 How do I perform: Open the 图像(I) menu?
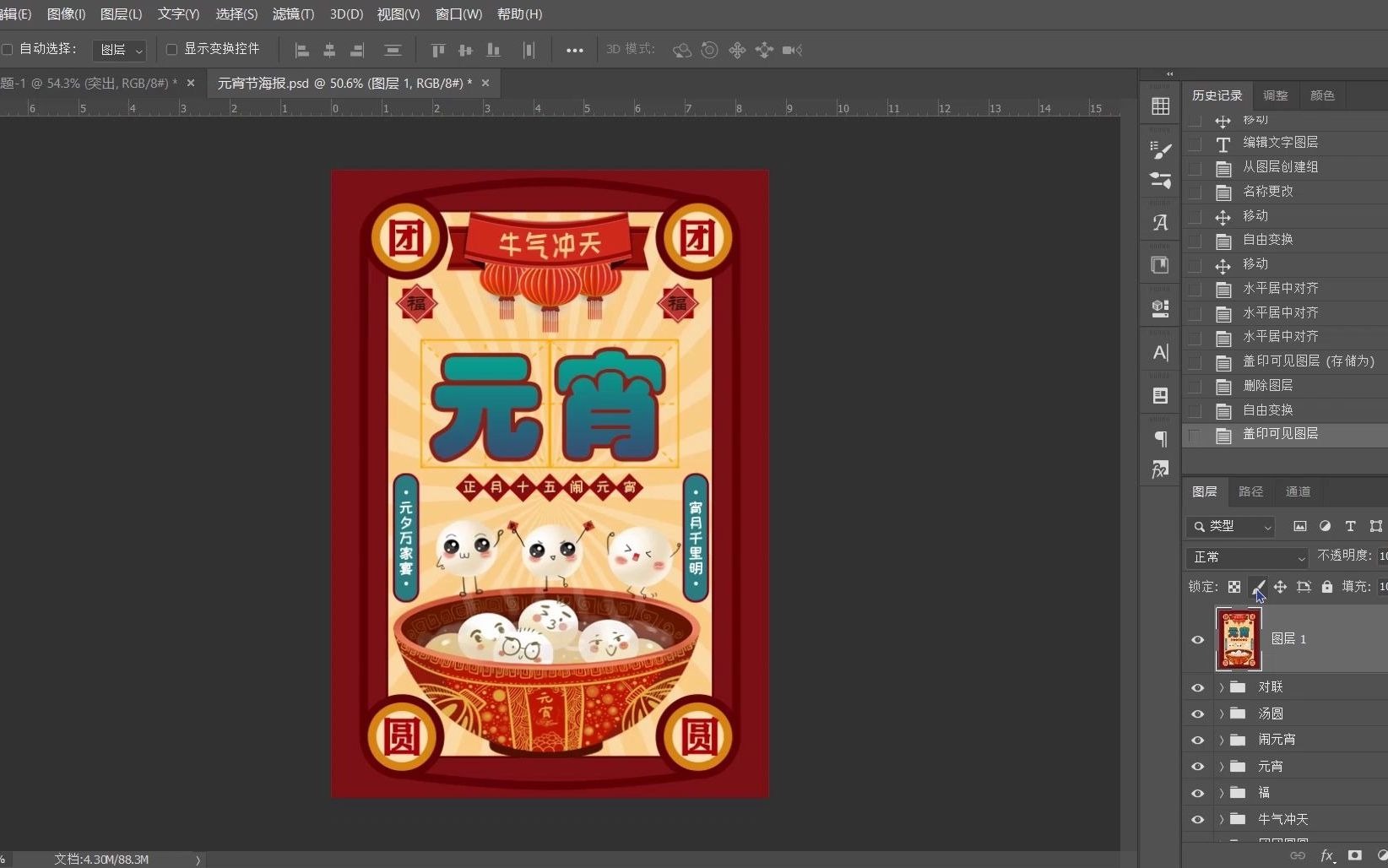(x=66, y=14)
